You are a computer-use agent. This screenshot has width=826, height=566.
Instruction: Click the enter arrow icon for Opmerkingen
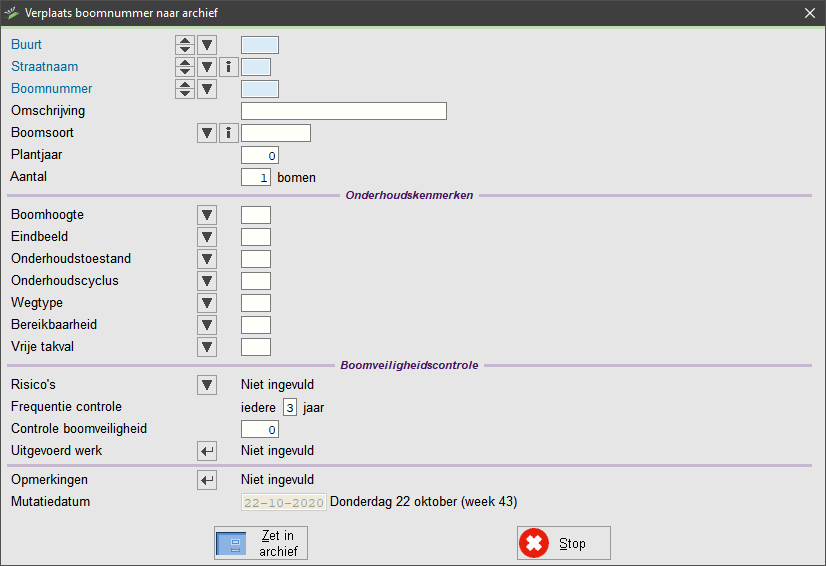pyautogui.click(x=207, y=480)
